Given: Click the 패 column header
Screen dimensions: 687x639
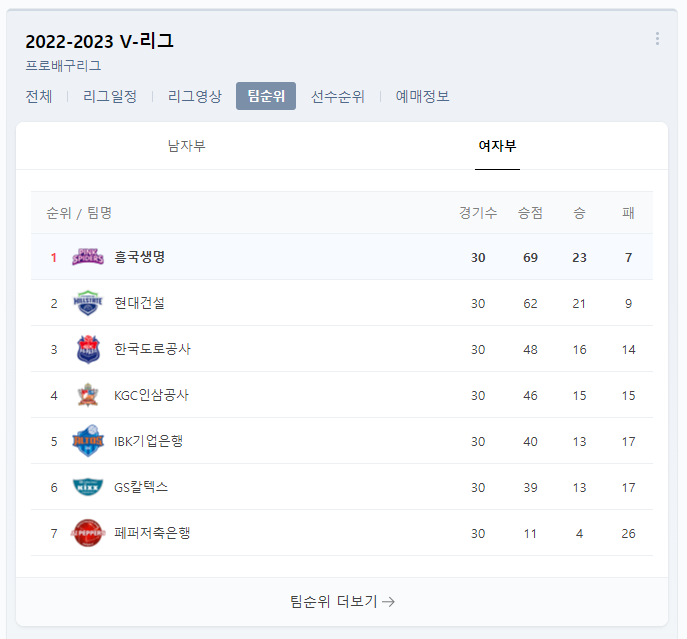Looking at the screenshot, I should click(x=628, y=213).
